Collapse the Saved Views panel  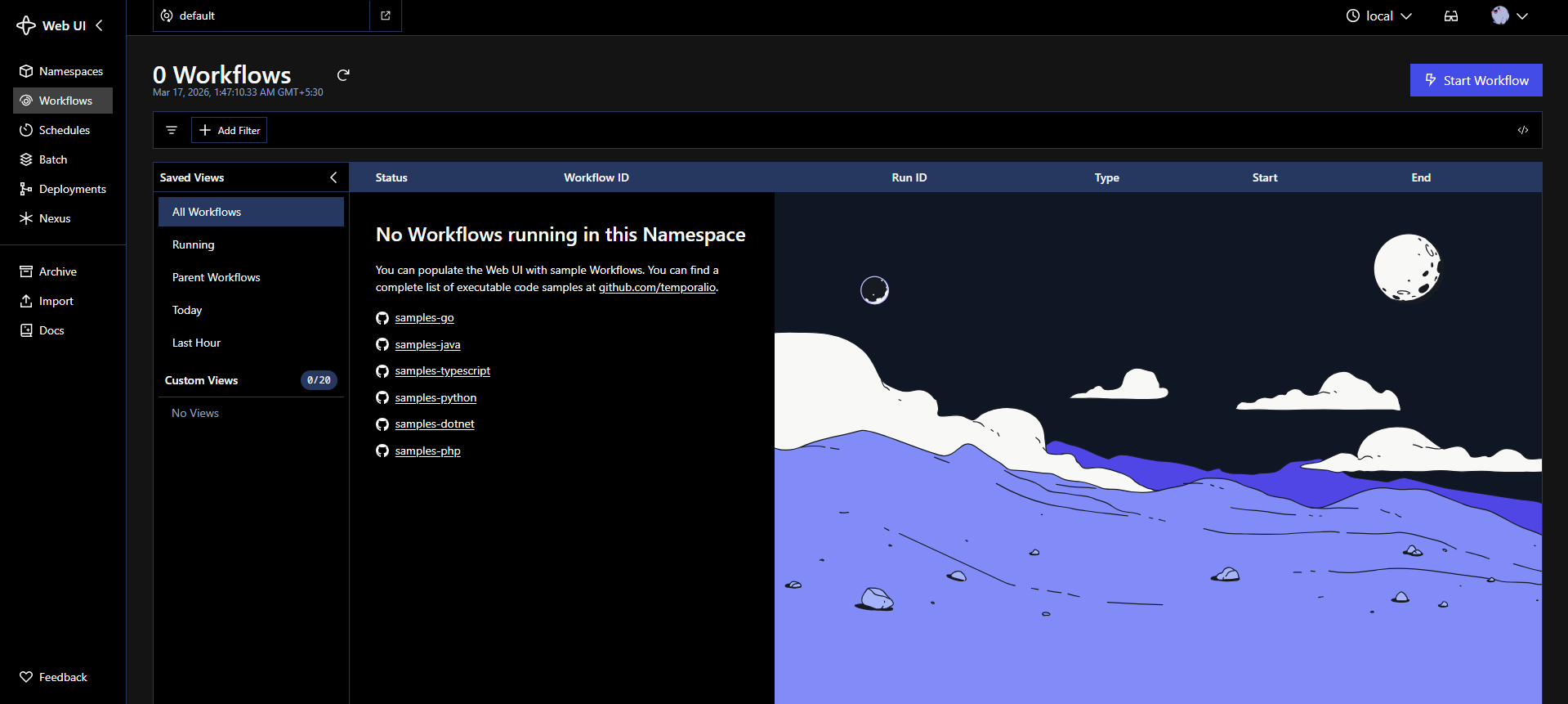pos(333,177)
